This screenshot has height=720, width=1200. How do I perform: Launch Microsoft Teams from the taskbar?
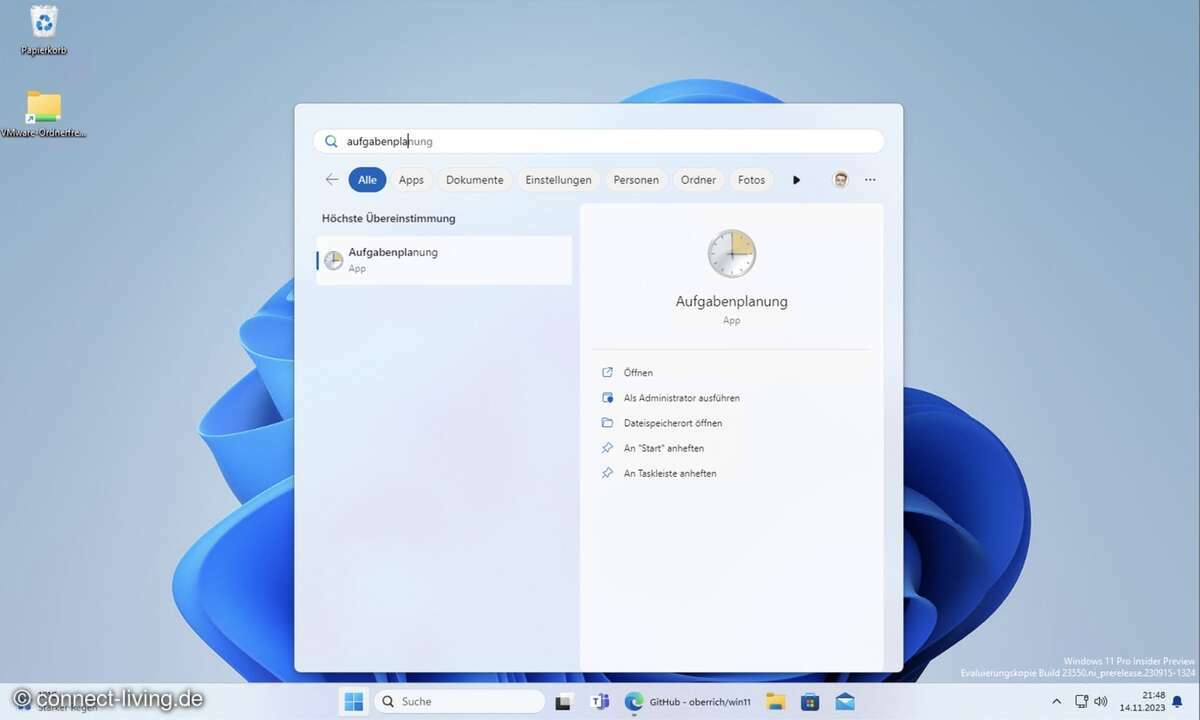tap(601, 701)
